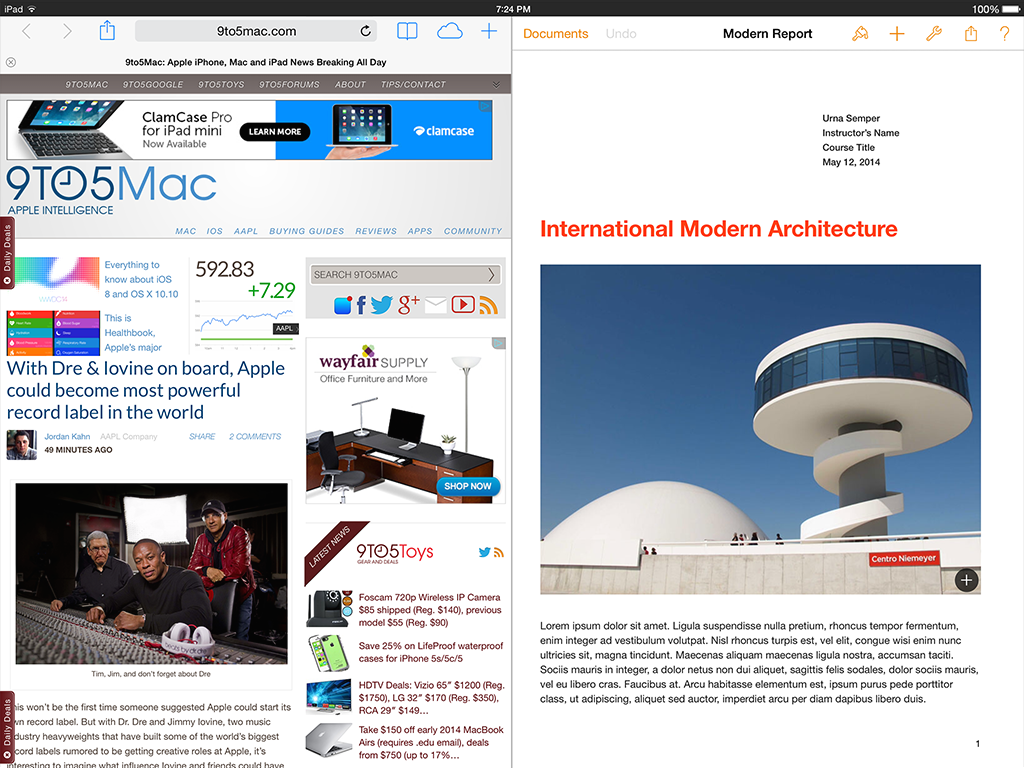1024x768 pixels.
Task: Select the Centro Niemeyer caption label
Action: [904, 558]
